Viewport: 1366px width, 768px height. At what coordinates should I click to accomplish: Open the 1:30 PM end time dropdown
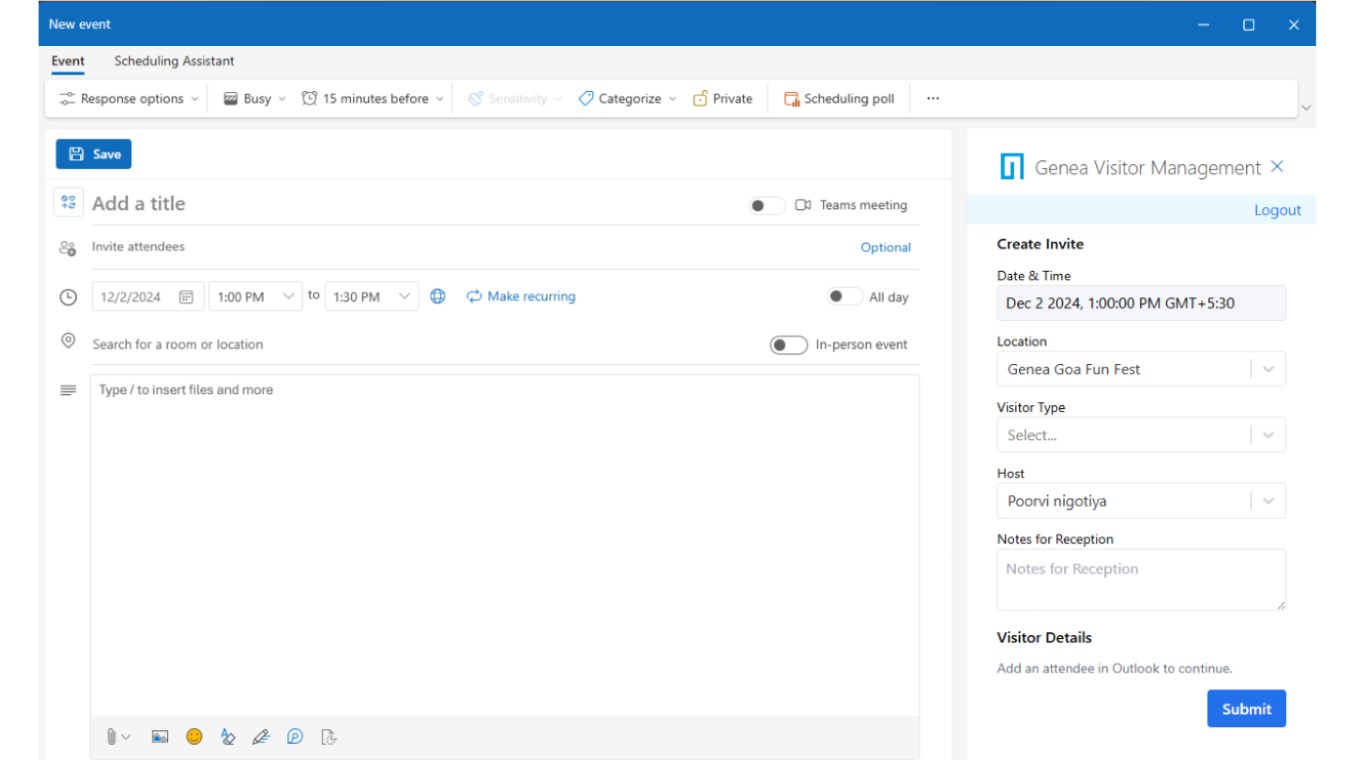point(405,297)
